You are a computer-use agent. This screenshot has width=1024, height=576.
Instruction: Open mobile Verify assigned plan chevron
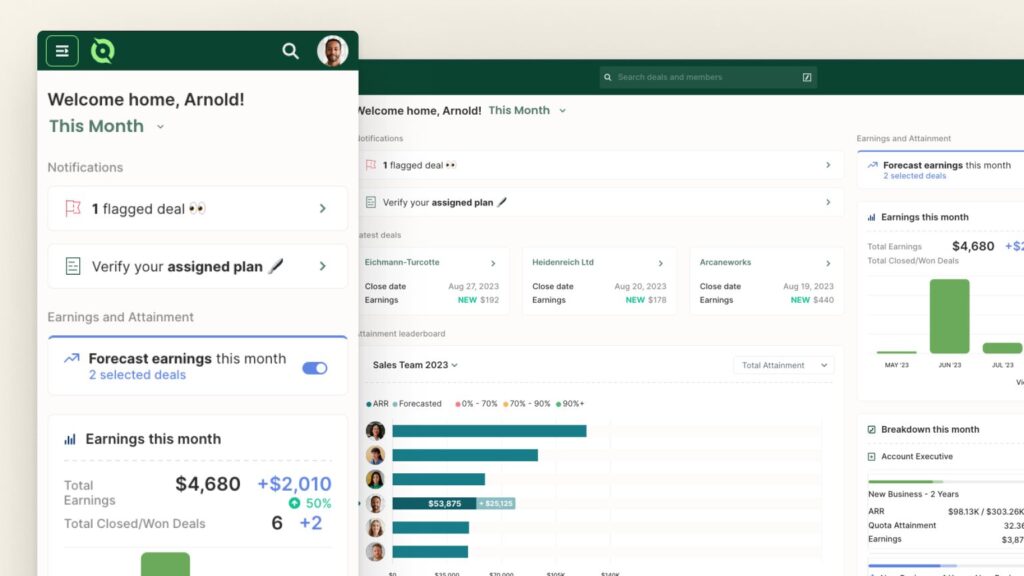tap(323, 266)
